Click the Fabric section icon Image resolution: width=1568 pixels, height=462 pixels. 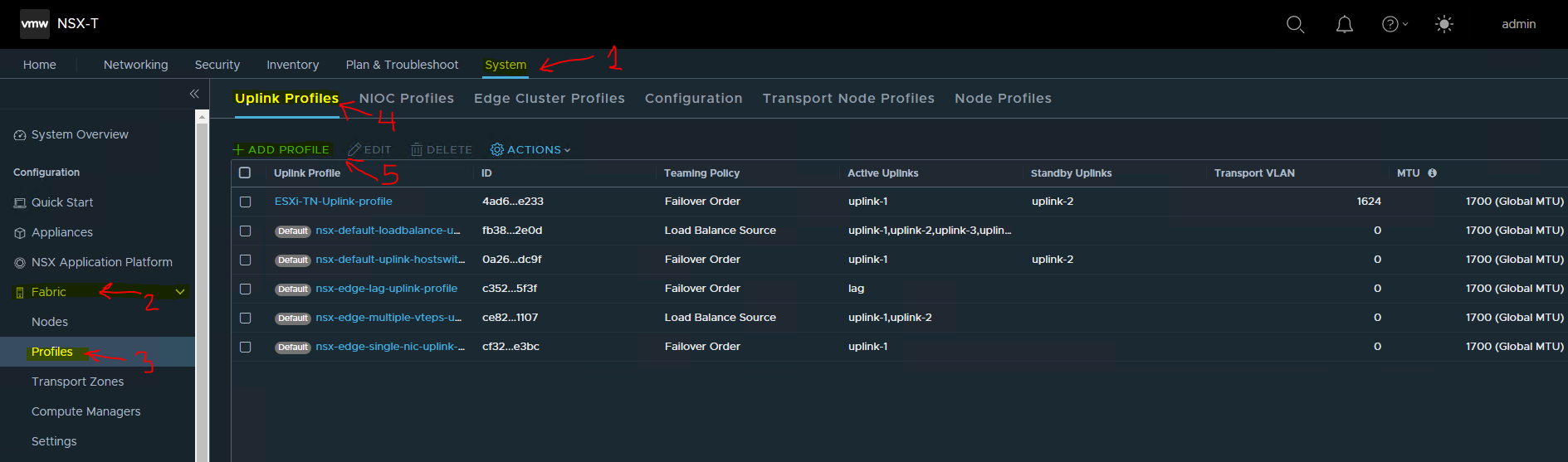(x=20, y=293)
